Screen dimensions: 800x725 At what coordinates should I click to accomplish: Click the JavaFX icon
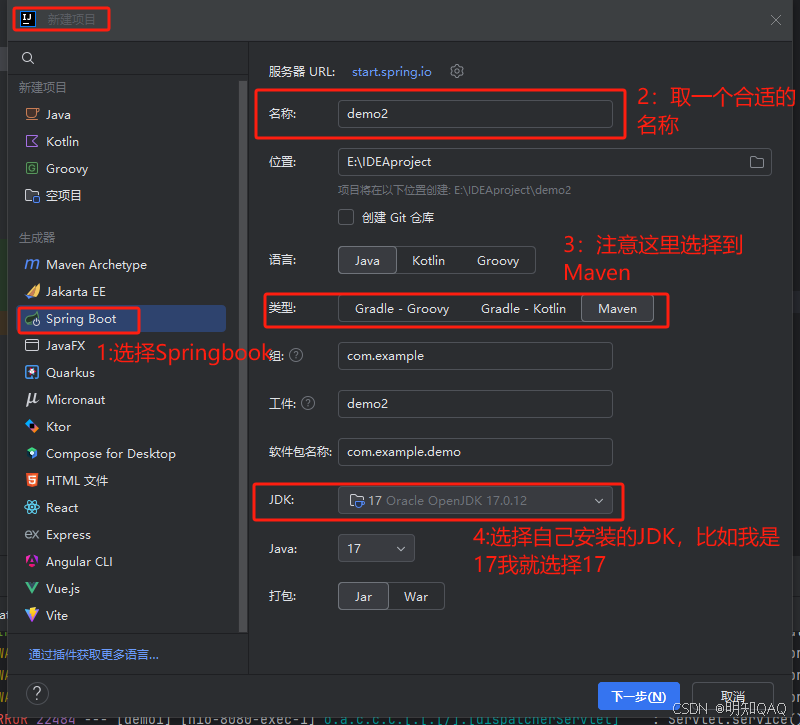coord(32,345)
